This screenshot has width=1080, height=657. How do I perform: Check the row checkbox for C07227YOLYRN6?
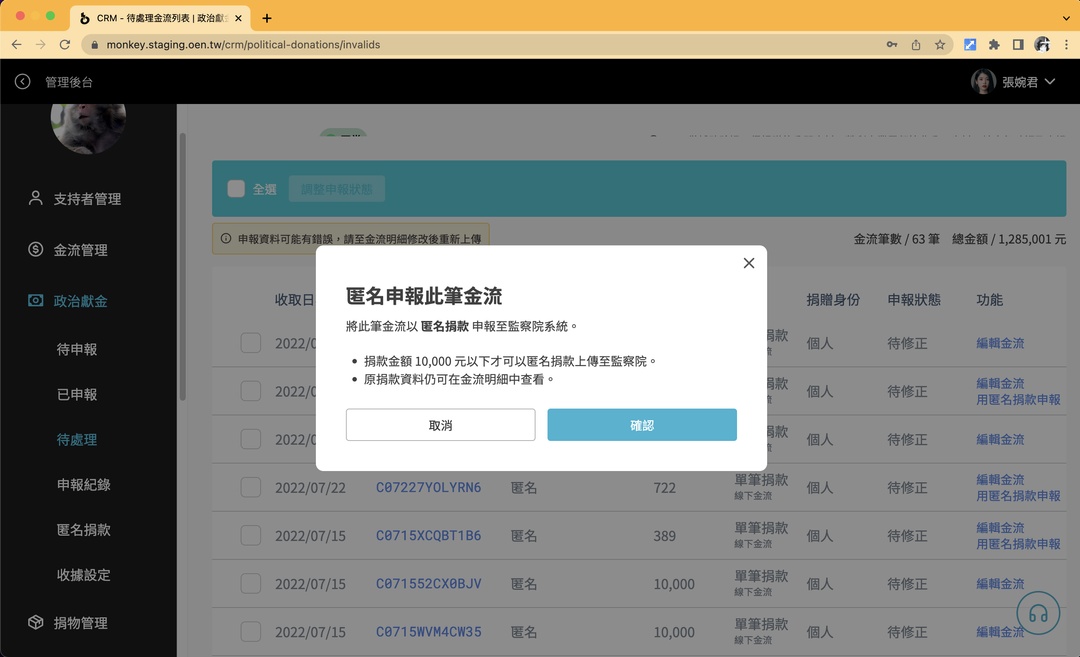pos(250,487)
